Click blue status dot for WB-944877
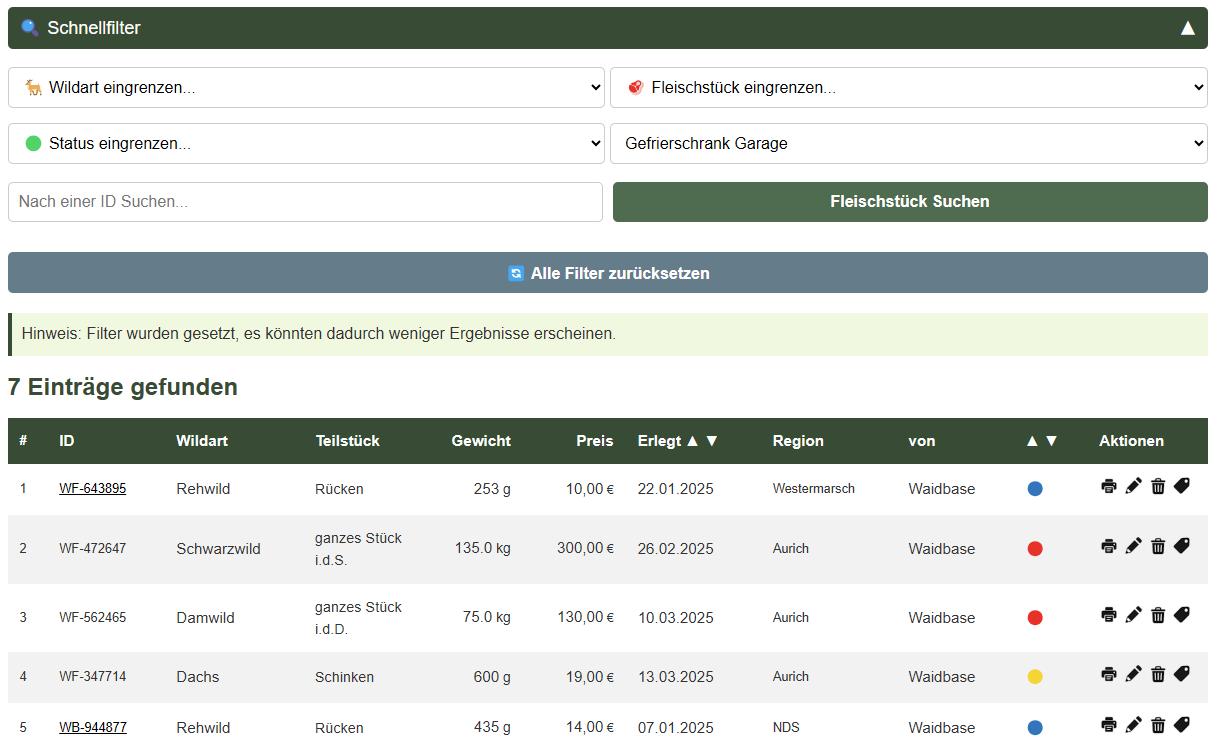This screenshot has width=1215, height=750. [1035, 728]
